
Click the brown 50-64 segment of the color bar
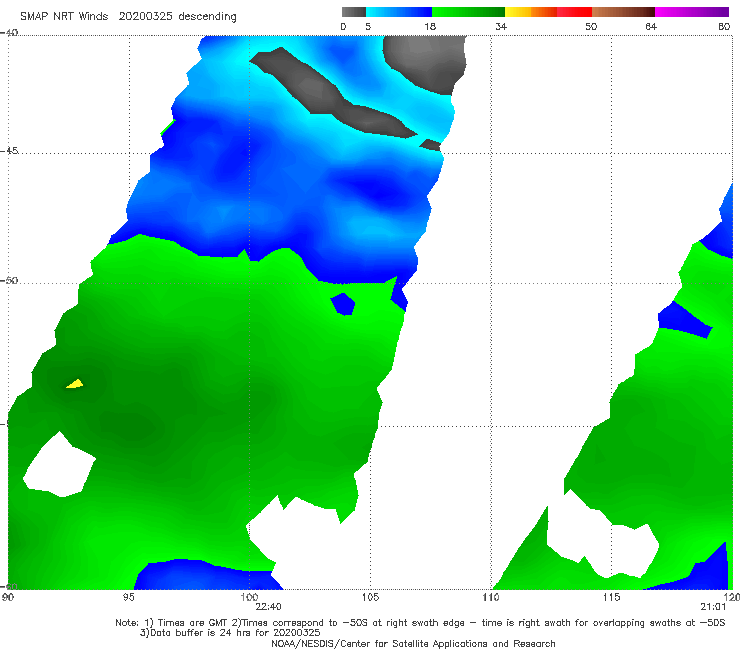coord(623,12)
